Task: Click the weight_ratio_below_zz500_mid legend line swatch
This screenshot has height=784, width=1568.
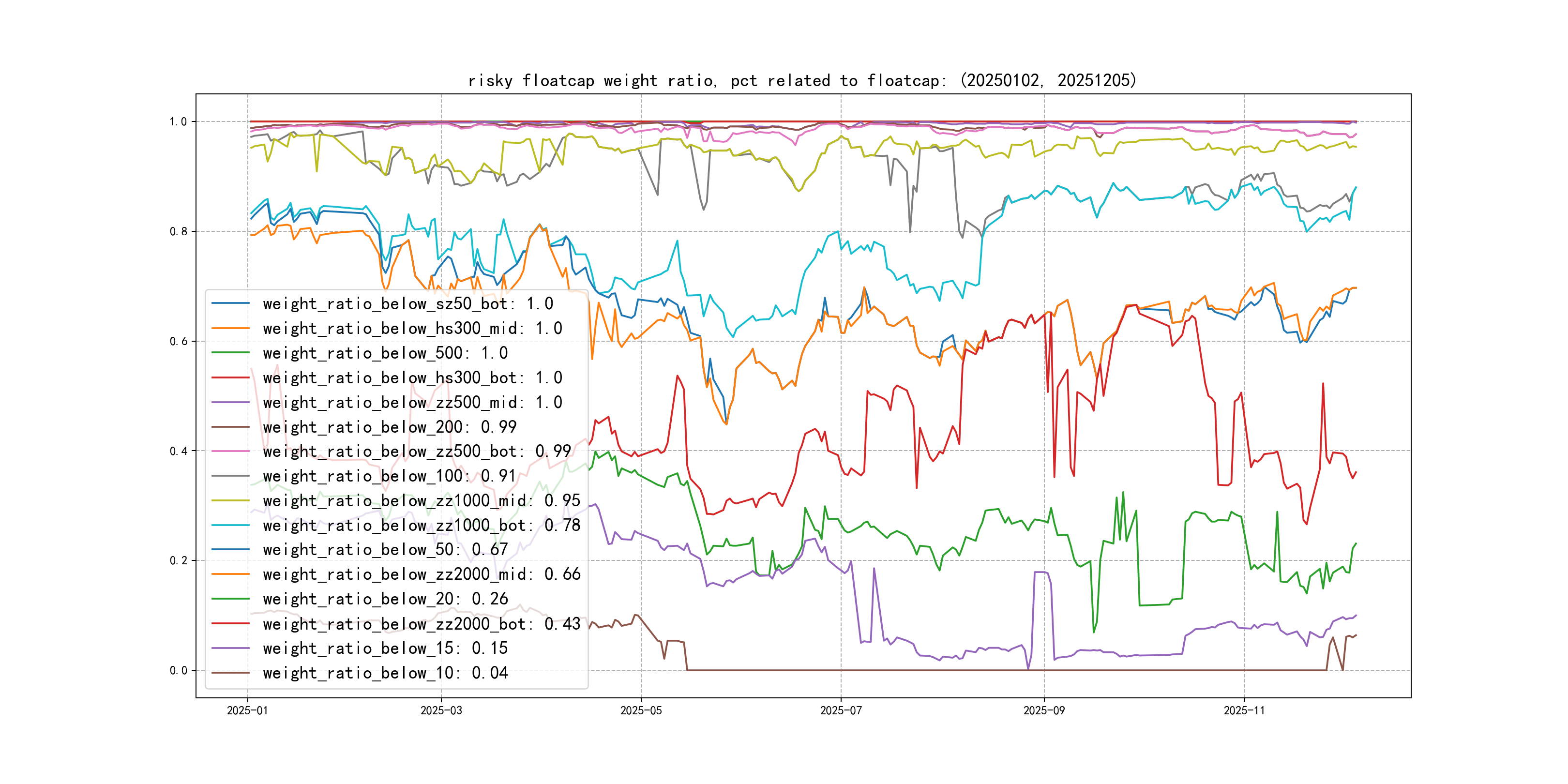Action: click(230, 402)
